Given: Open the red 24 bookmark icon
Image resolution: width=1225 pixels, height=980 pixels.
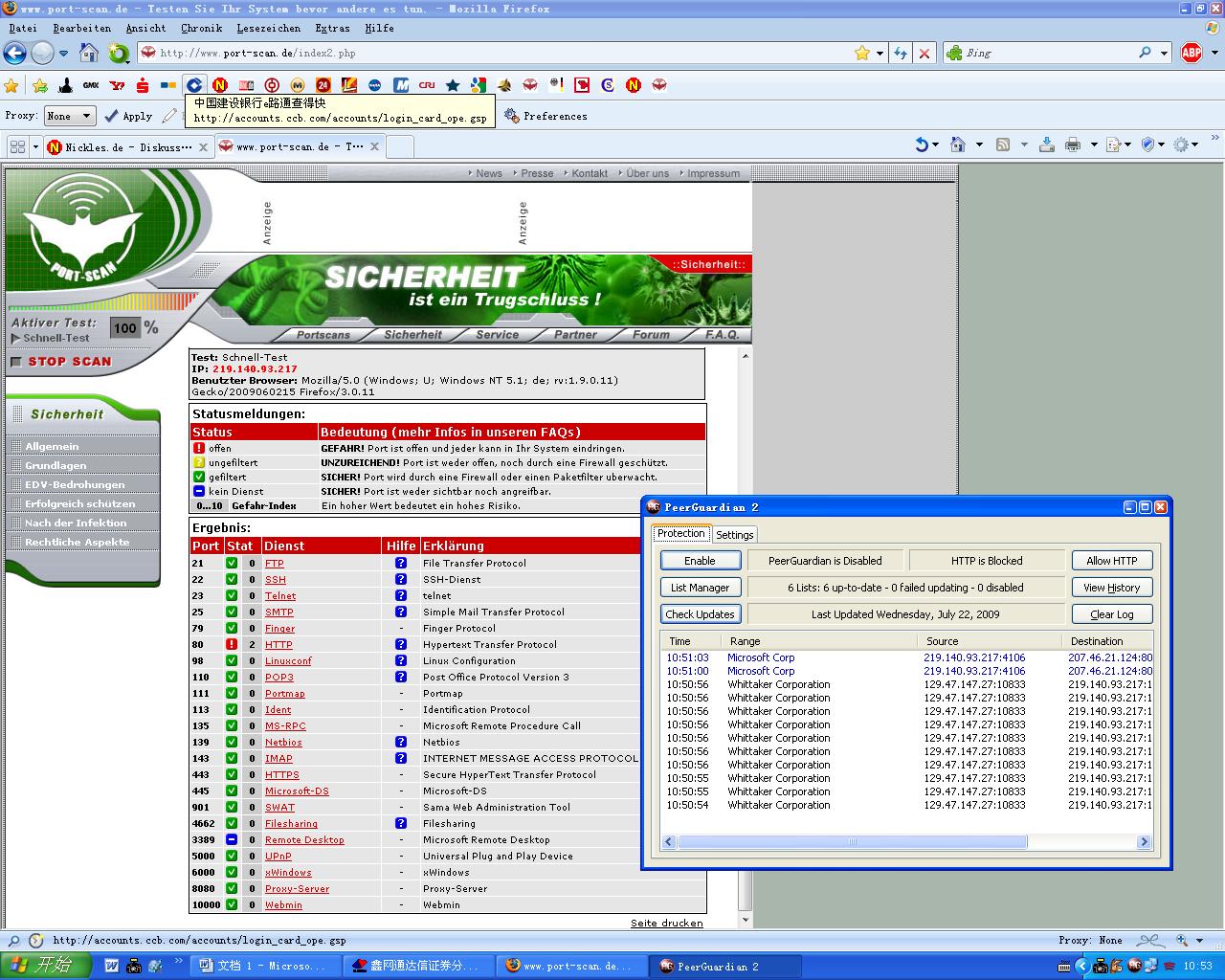Looking at the screenshot, I should (323, 85).
